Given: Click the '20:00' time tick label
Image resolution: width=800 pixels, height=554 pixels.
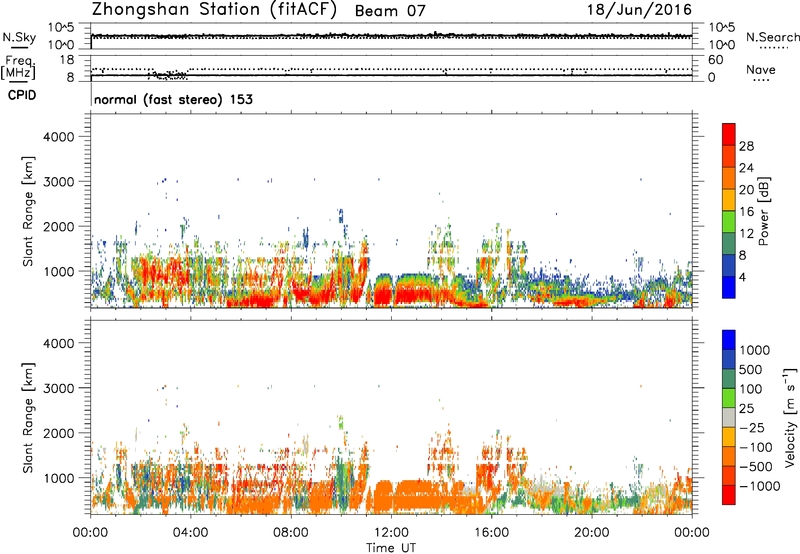Looking at the screenshot, I should pos(592,533).
